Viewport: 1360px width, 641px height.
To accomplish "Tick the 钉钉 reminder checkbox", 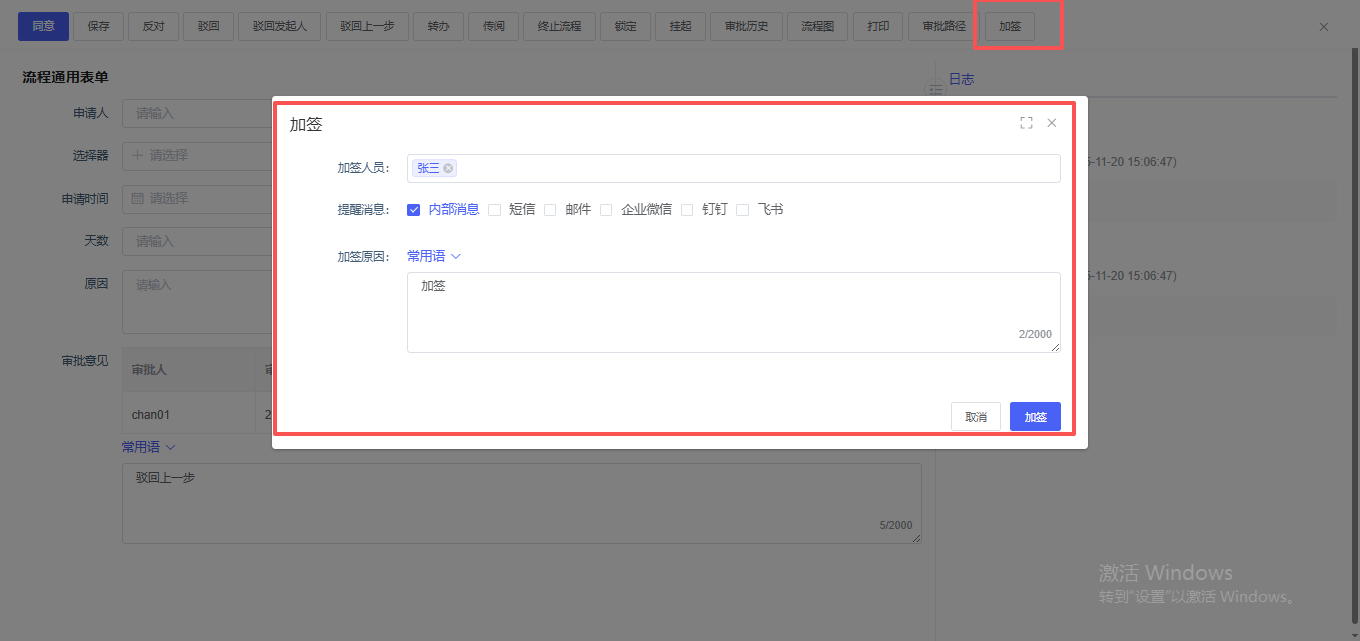I will [687, 210].
